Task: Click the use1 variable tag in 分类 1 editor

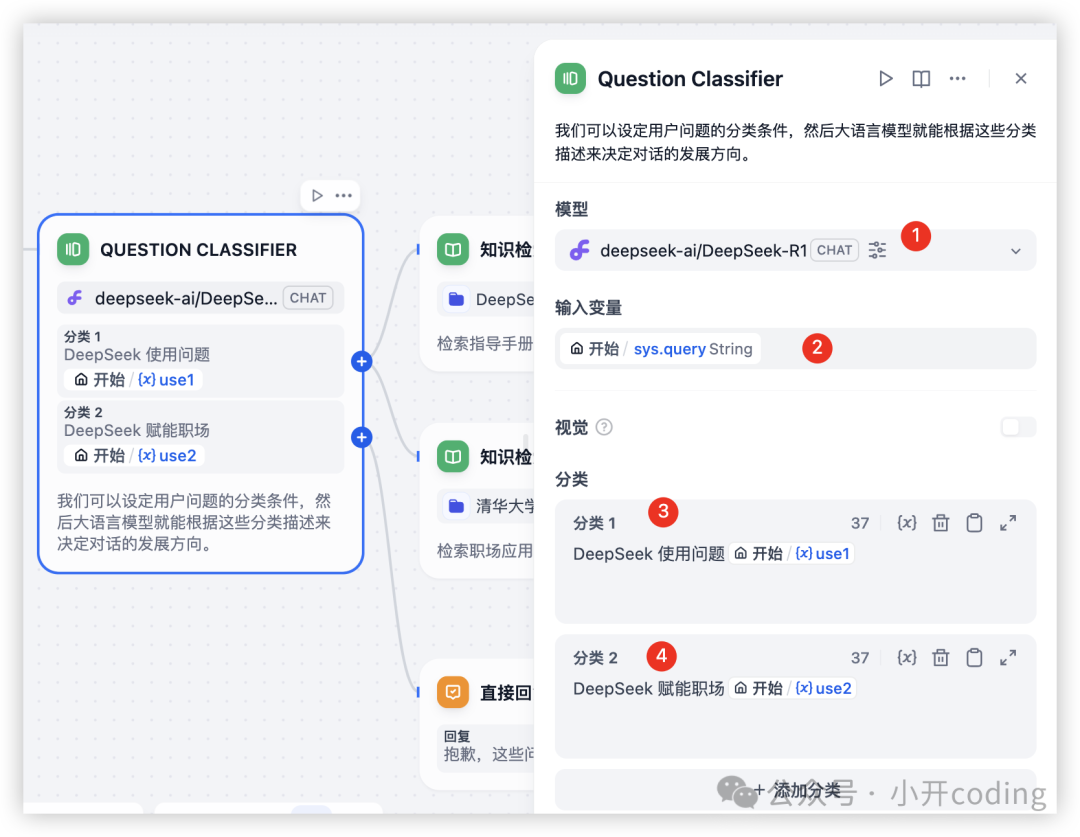Action: (791, 553)
